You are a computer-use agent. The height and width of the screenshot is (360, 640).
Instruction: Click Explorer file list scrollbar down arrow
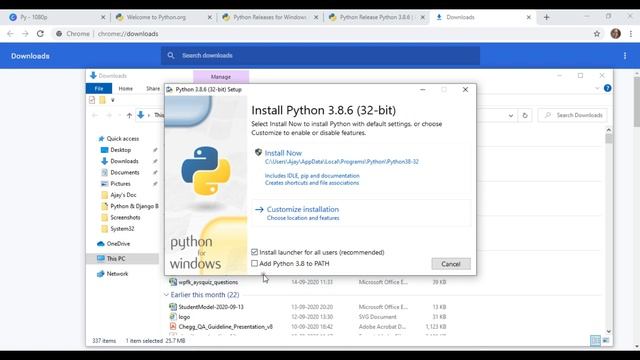point(609,331)
